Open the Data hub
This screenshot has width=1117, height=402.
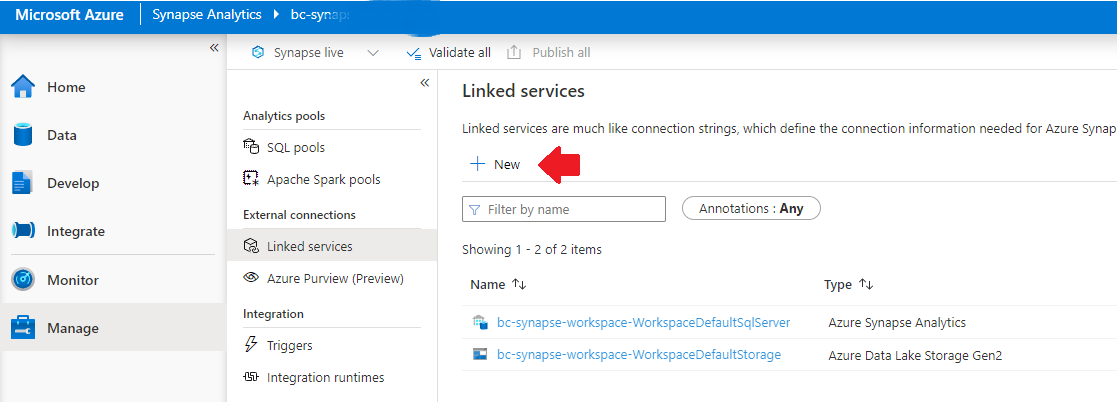click(112, 135)
